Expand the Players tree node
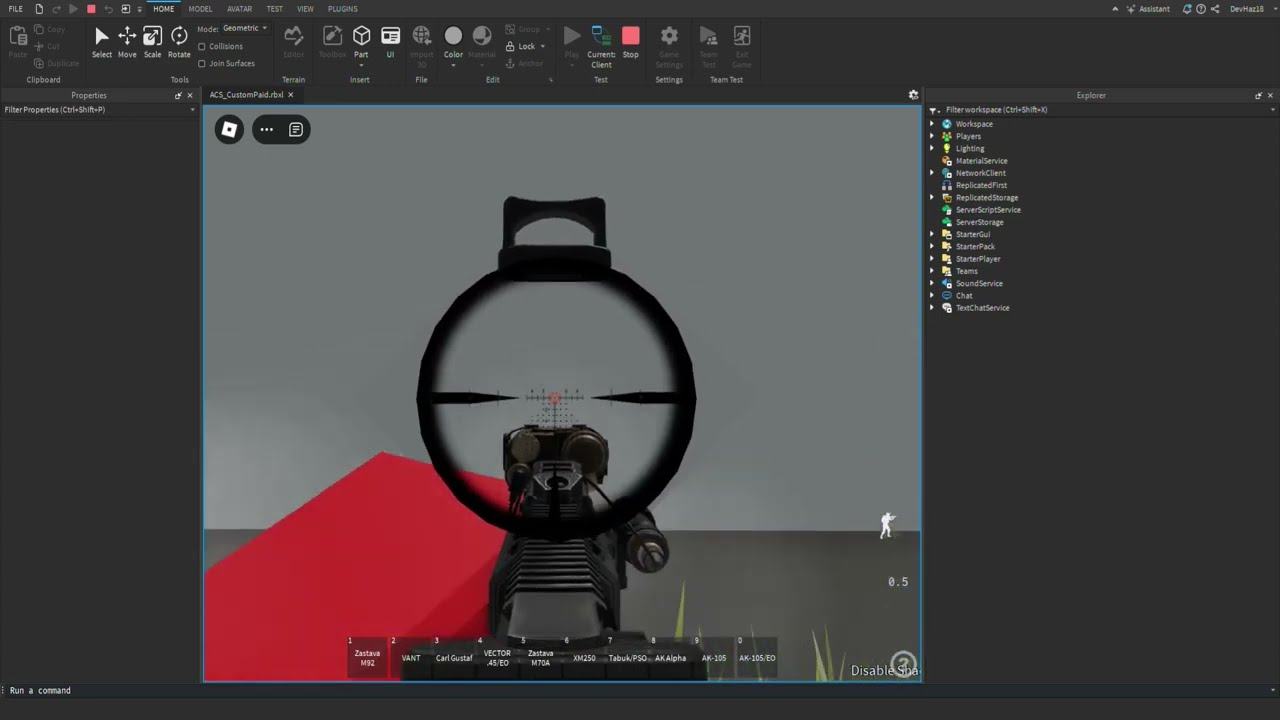1280x720 pixels. coord(932,136)
